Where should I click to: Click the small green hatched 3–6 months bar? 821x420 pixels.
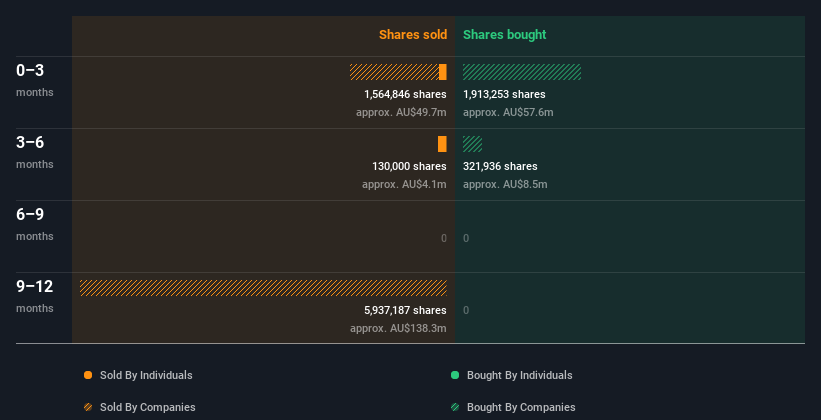point(472,144)
